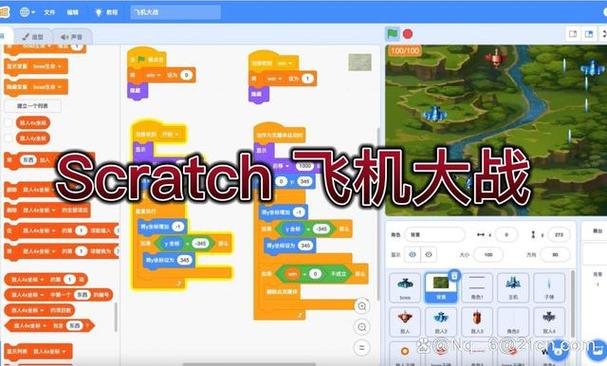Click the 当作为克隆体启动时 hat block
The image size is (607, 366).
pos(279,135)
